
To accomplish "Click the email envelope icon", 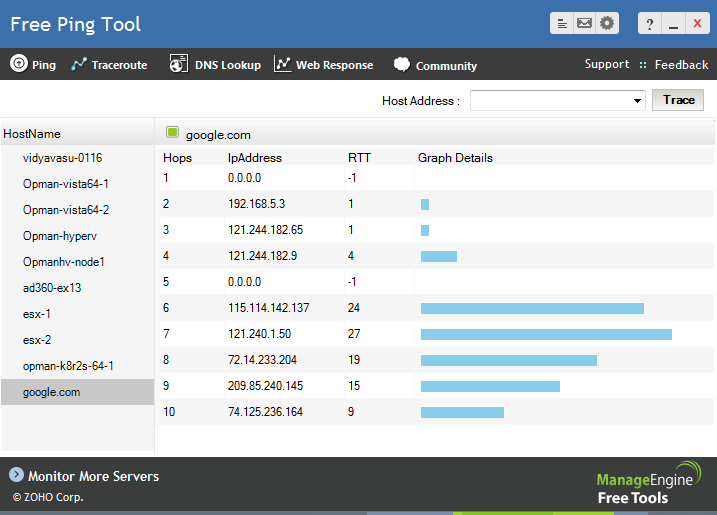I will pyautogui.click(x=584, y=23).
